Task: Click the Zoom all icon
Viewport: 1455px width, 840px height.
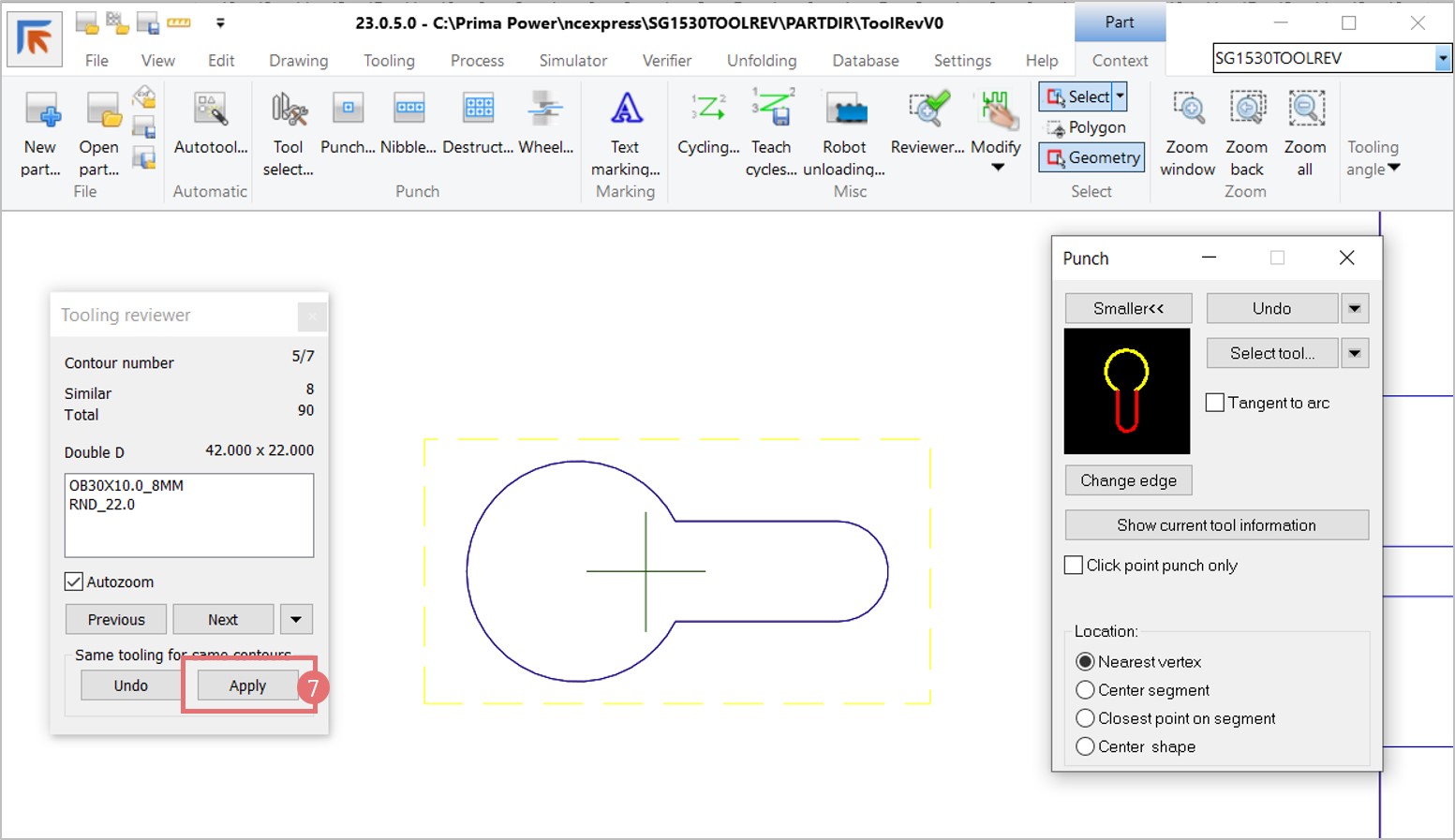Action: 1305,111
